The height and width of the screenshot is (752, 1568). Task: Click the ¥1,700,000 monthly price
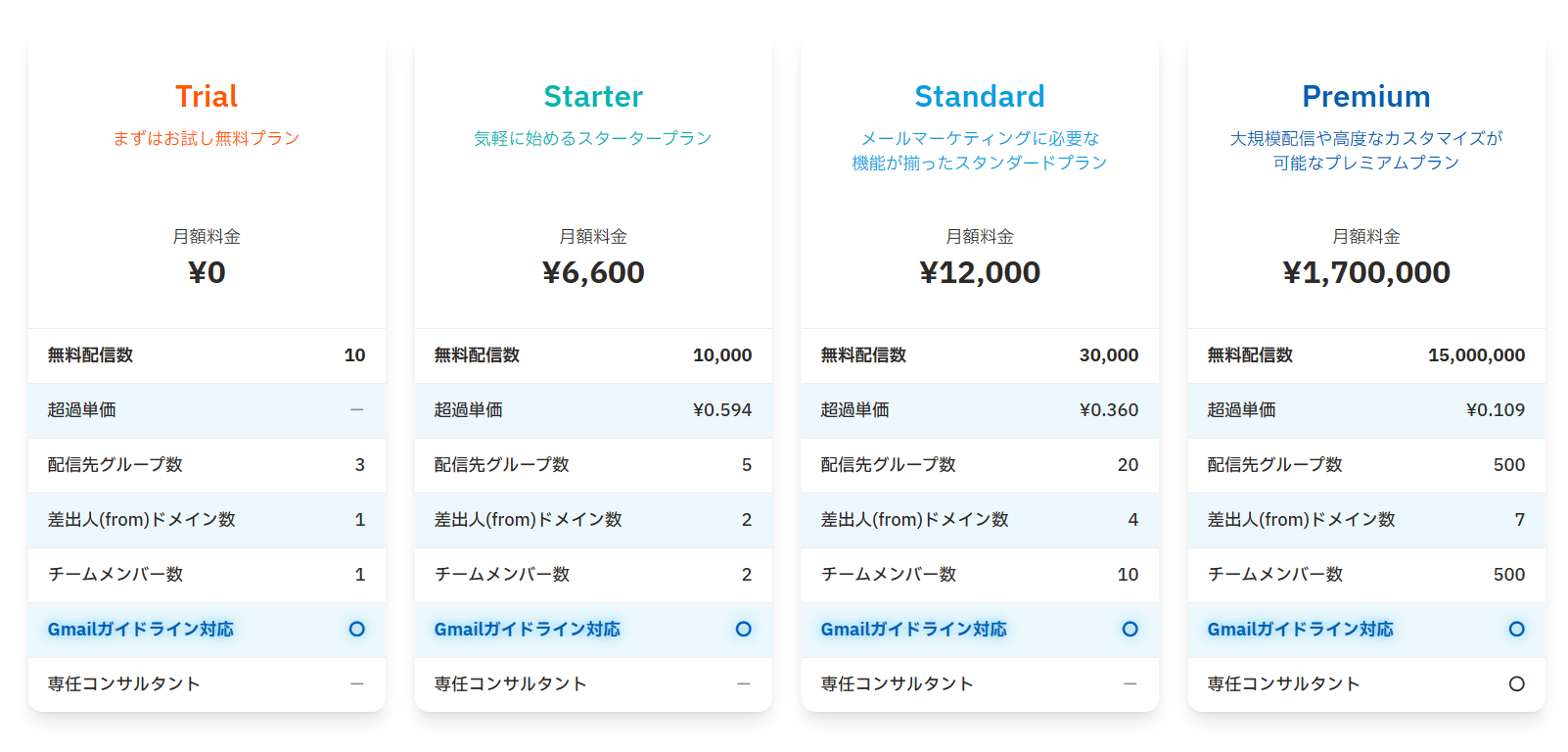click(x=1366, y=273)
